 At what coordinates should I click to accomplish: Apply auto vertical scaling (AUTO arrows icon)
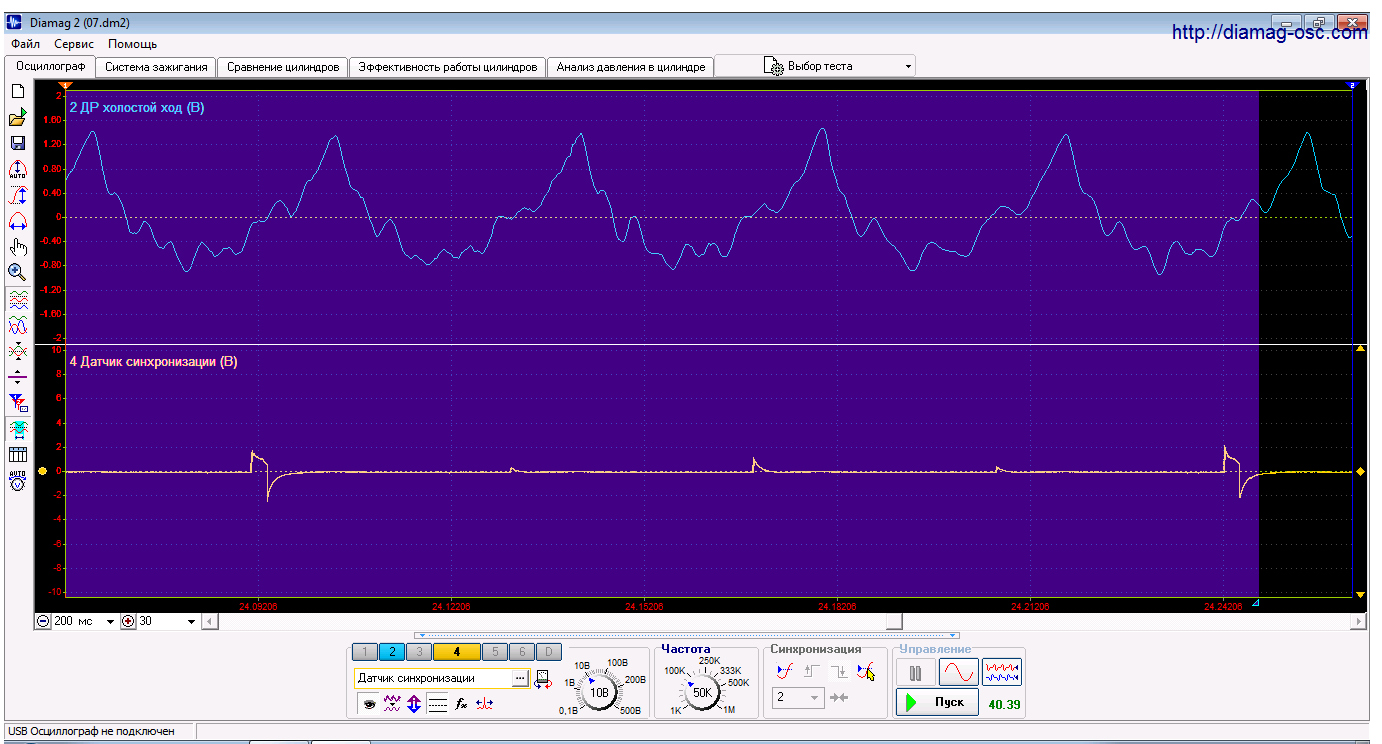[17, 169]
